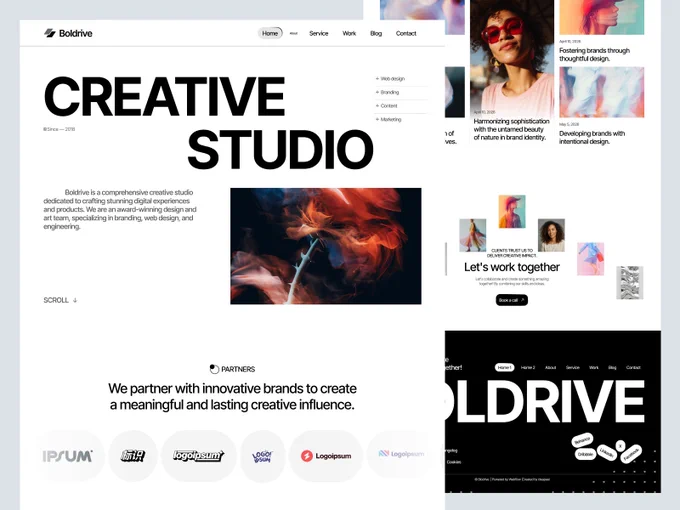
Task: Click the Facebook social pill
Action: (631, 454)
